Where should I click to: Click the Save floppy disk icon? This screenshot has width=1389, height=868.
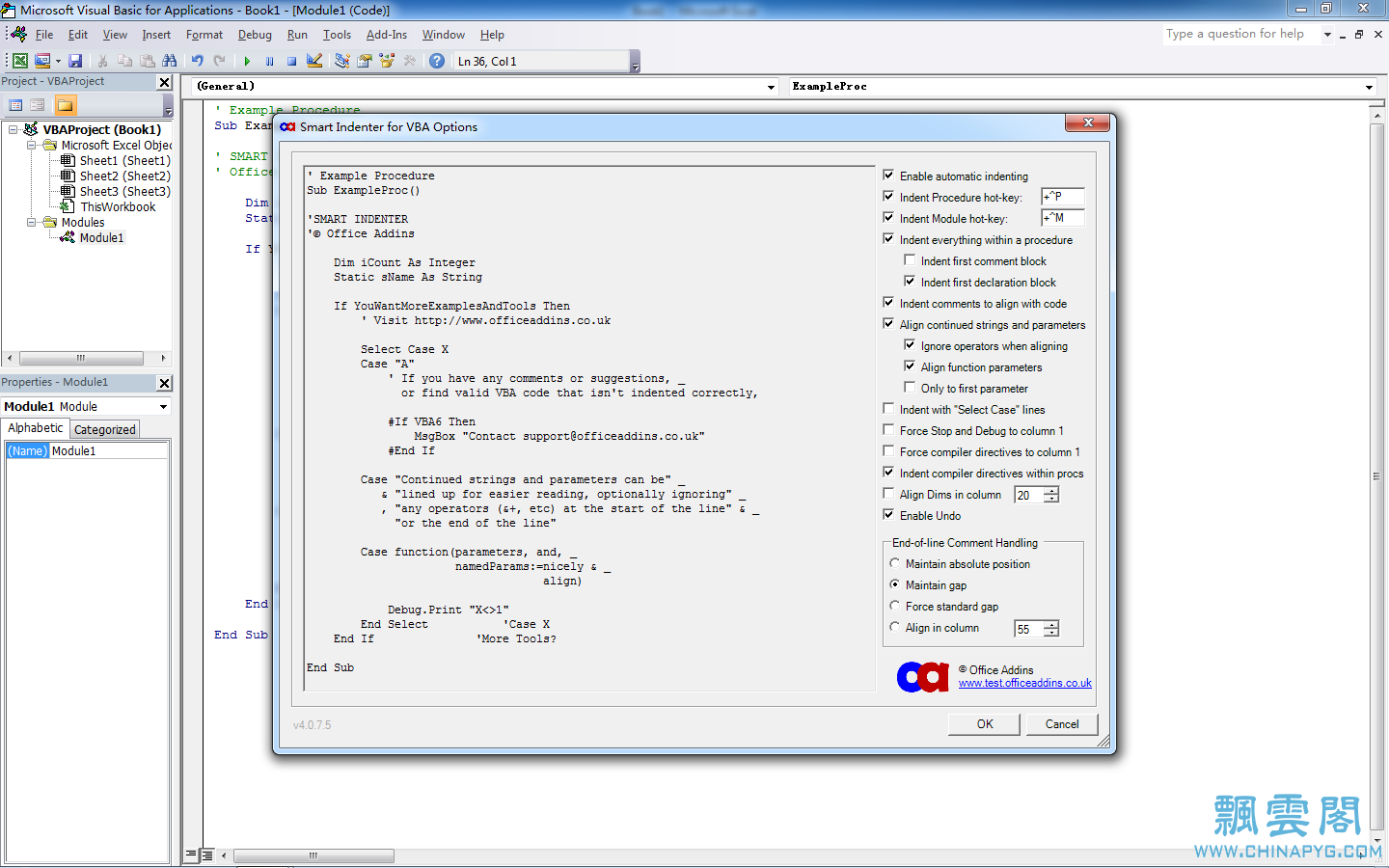[75, 61]
